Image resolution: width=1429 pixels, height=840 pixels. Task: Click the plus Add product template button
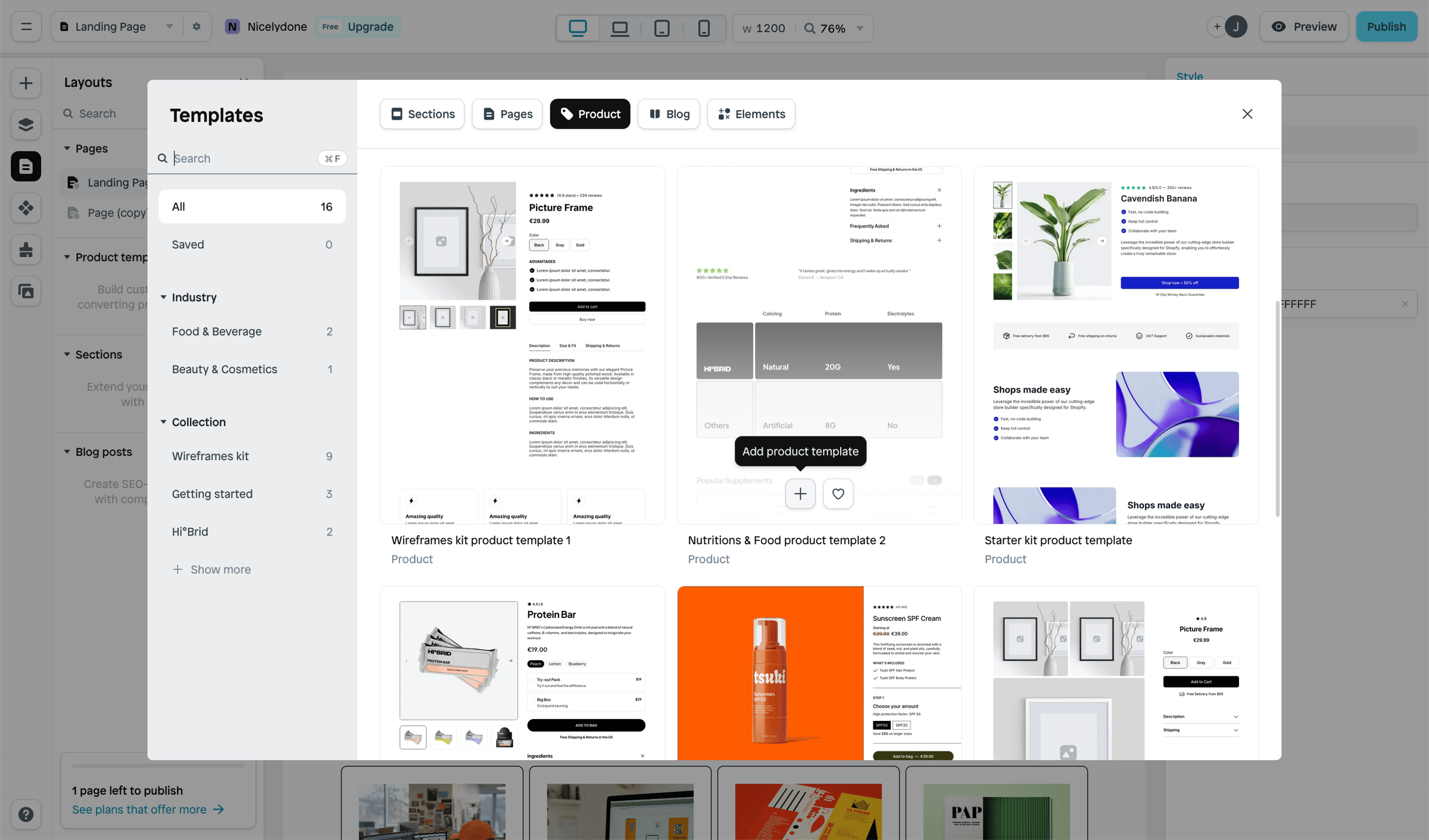[x=800, y=494]
